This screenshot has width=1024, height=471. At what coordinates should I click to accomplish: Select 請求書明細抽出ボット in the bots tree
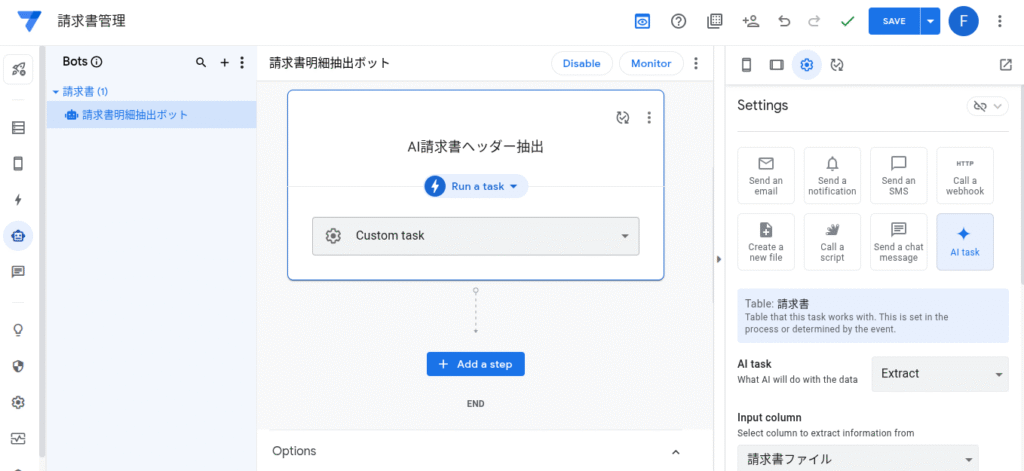[134, 115]
